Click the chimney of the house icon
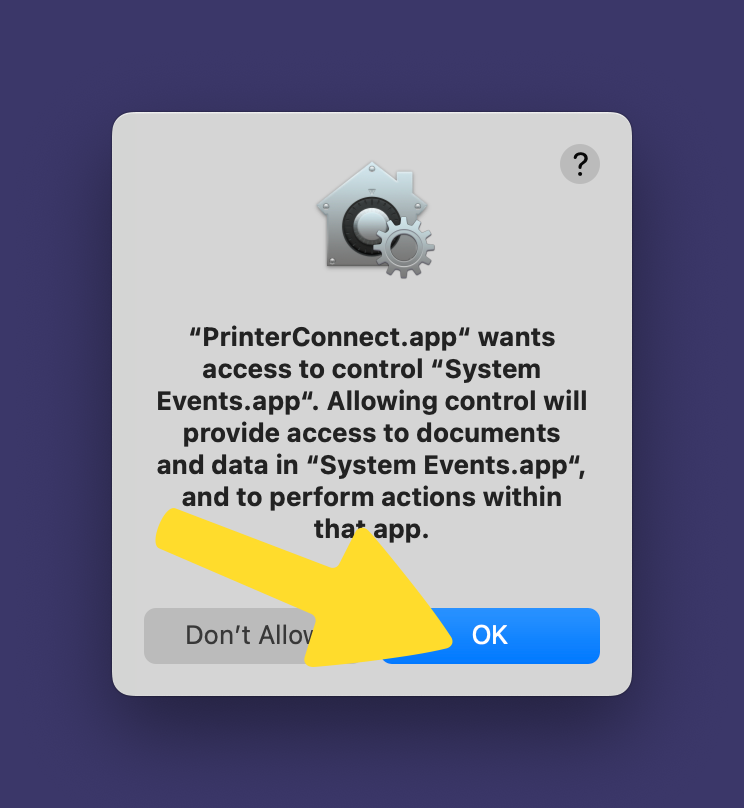744x808 pixels. pyautogui.click(x=405, y=181)
